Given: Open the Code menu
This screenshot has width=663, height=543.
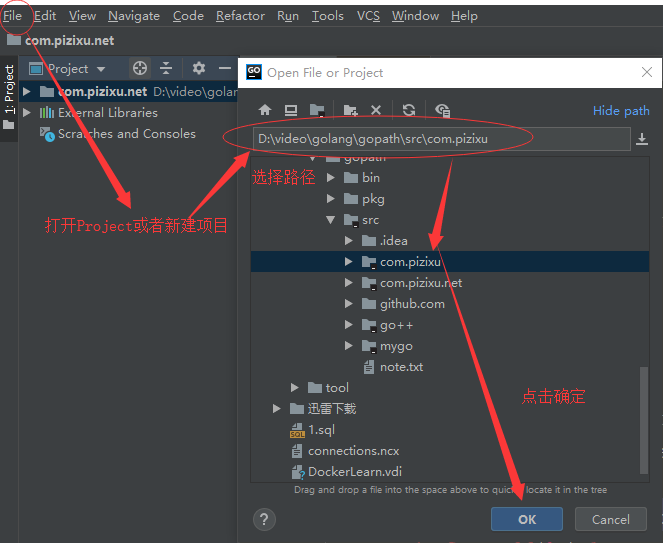Looking at the screenshot, I should [188, 16].
